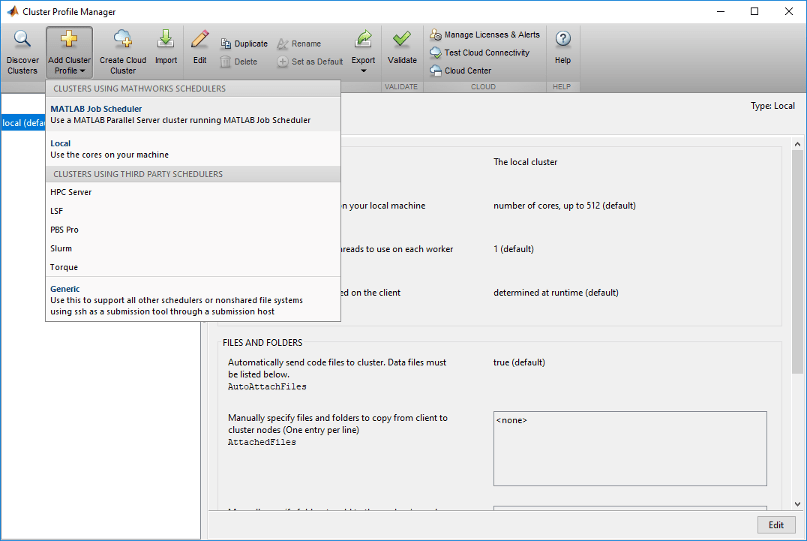The height and width of the screenshot is (541, 807).
Task: Click the MATLAB logo in title bar
Action: tap(12, 11)
